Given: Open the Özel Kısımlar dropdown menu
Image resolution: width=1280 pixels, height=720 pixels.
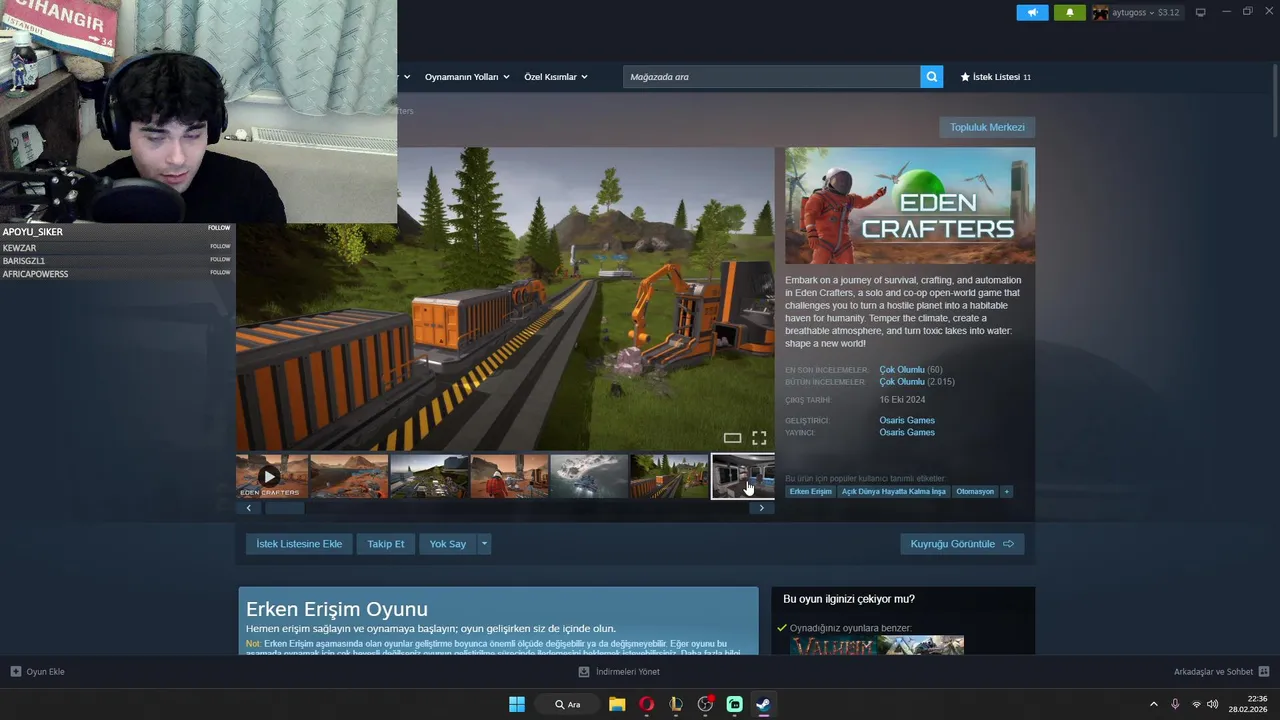Looking at the screenshot, I should tap(556, 77).
